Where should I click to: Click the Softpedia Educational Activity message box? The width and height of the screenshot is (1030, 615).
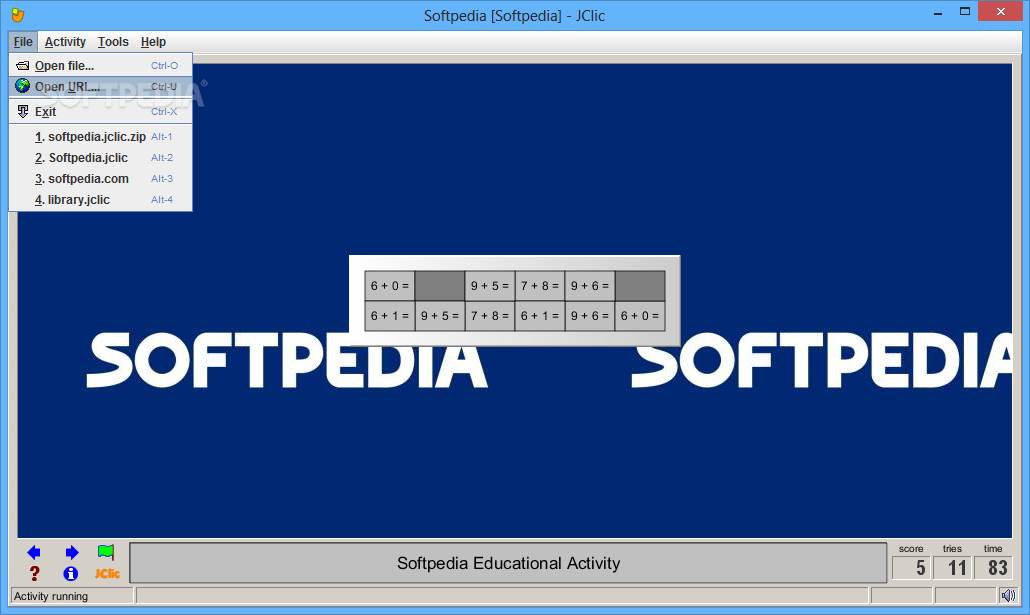(508, 563)
